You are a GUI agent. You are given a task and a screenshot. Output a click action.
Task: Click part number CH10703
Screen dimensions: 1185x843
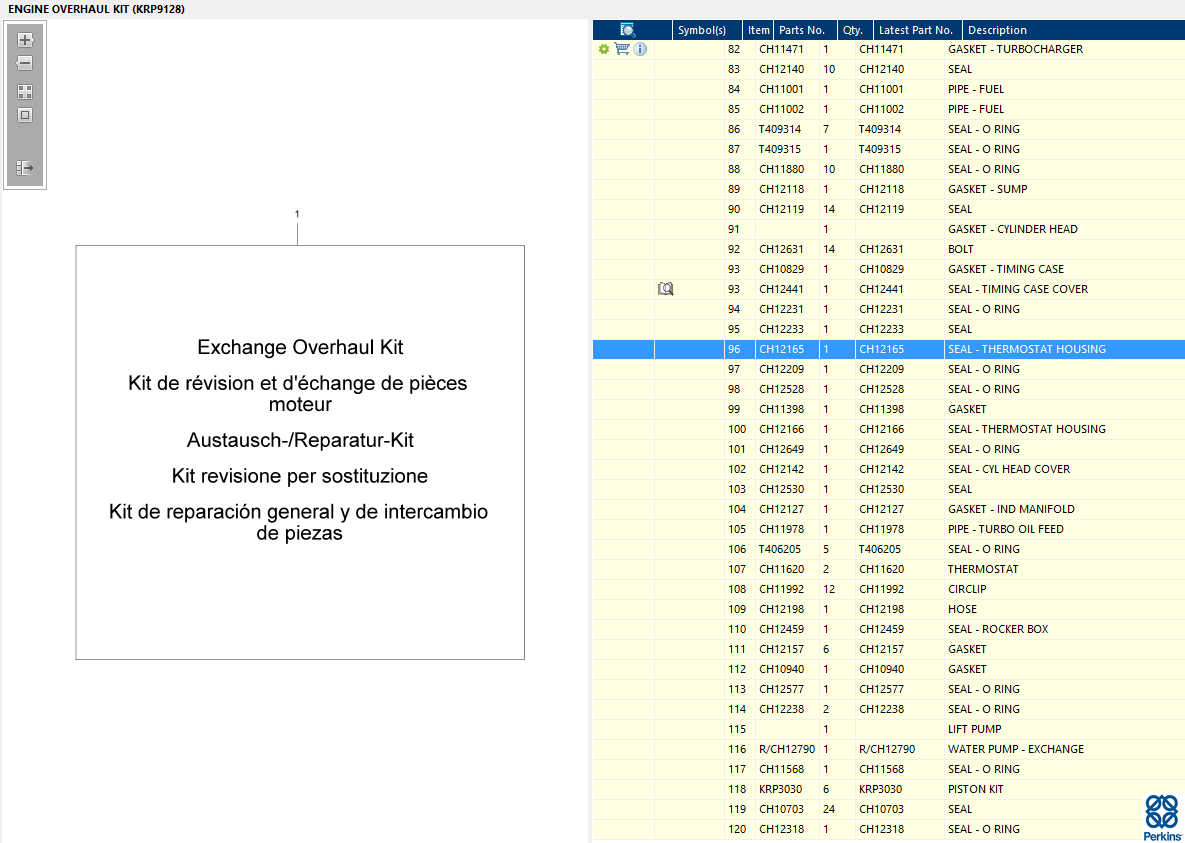coord(781,809)
